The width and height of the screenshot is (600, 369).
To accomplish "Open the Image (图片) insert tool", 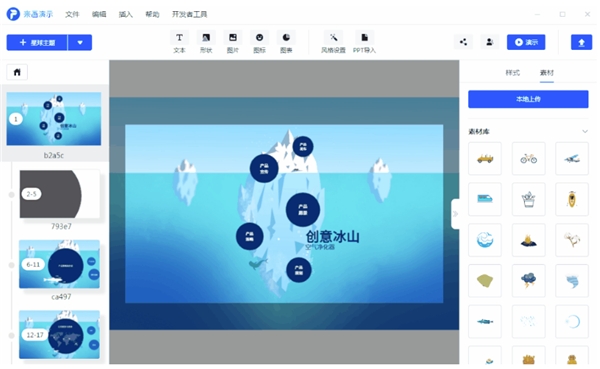I will coord(233,42).
